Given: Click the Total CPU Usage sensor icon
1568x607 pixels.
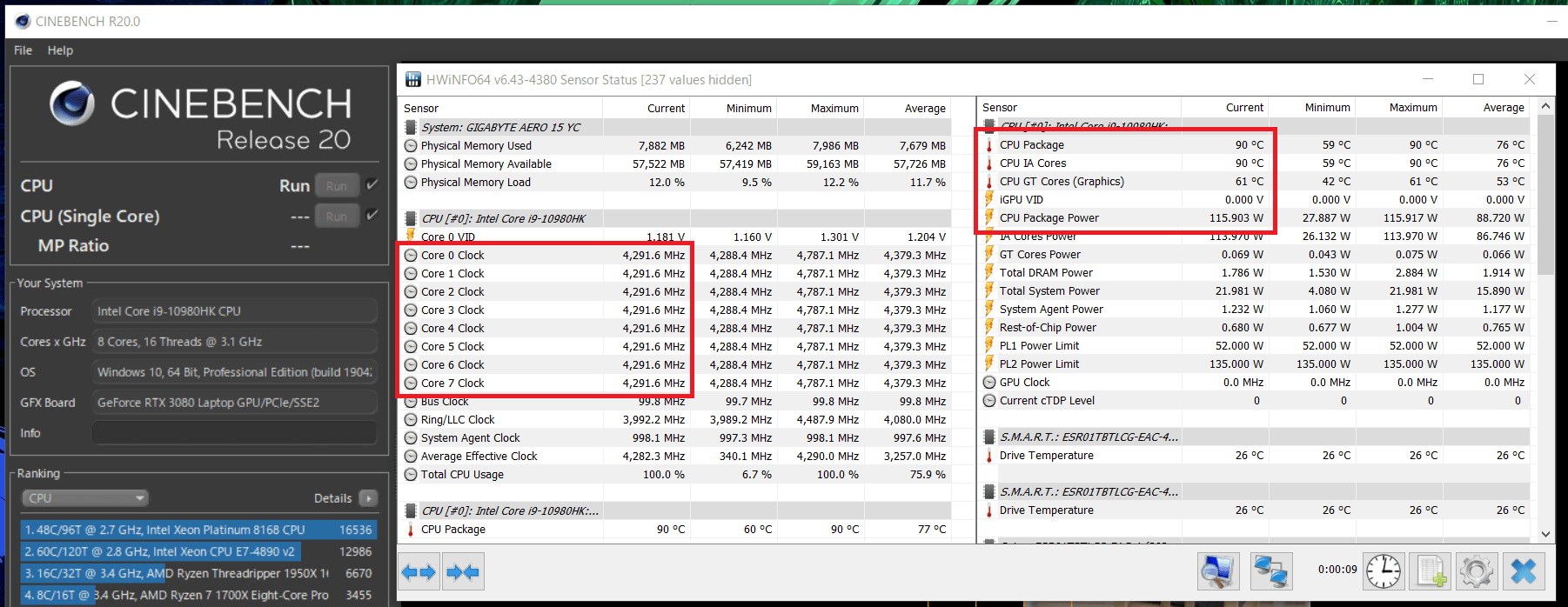Looking at the screenshot, I should [411, 475].
